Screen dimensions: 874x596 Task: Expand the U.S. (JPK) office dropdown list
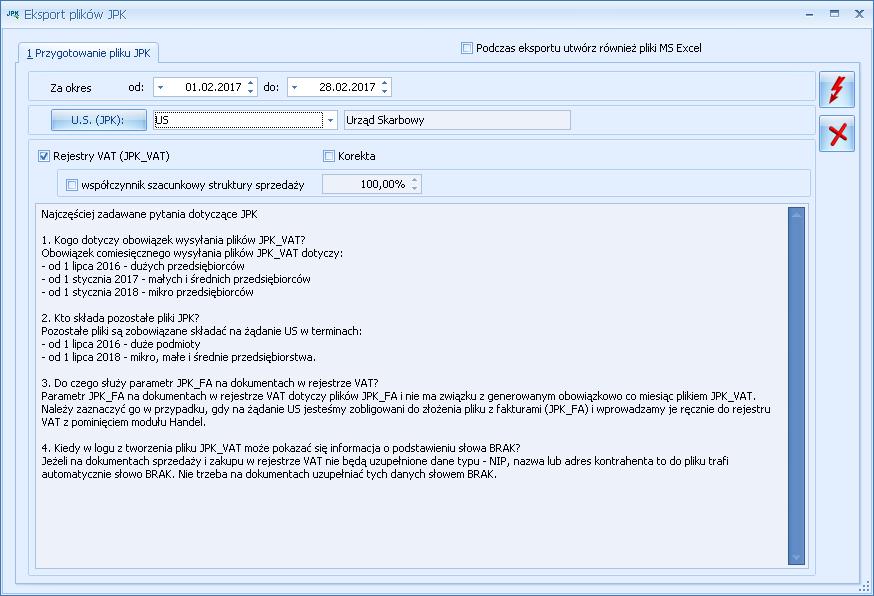[331, 120]
